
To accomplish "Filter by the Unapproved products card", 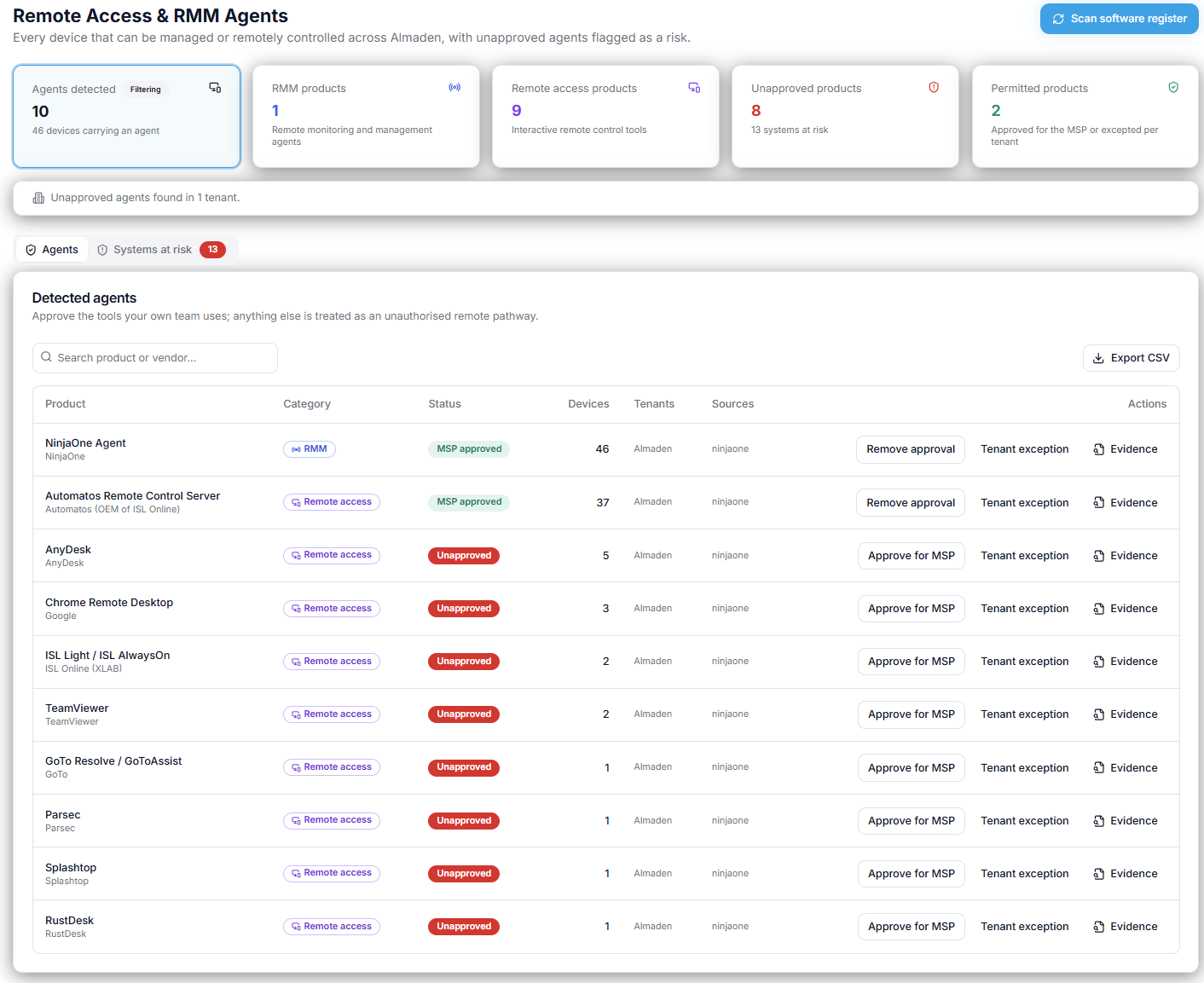I will click(x=845, y=116).
